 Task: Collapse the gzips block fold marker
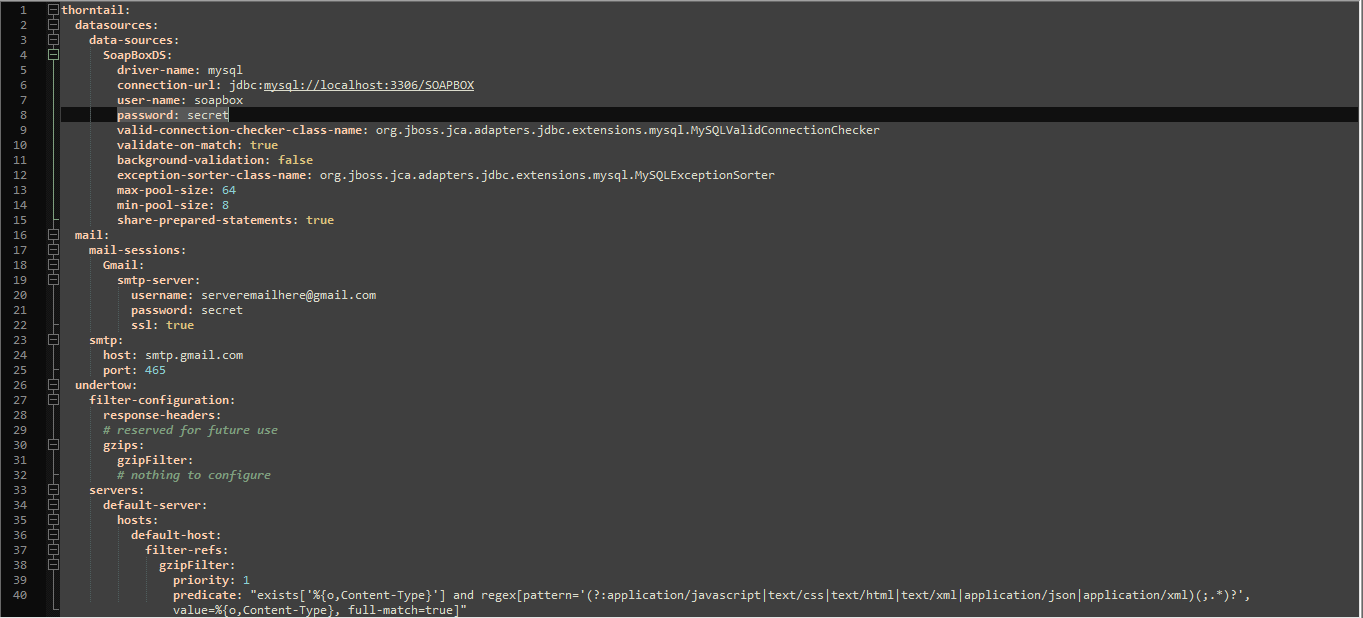53,445
